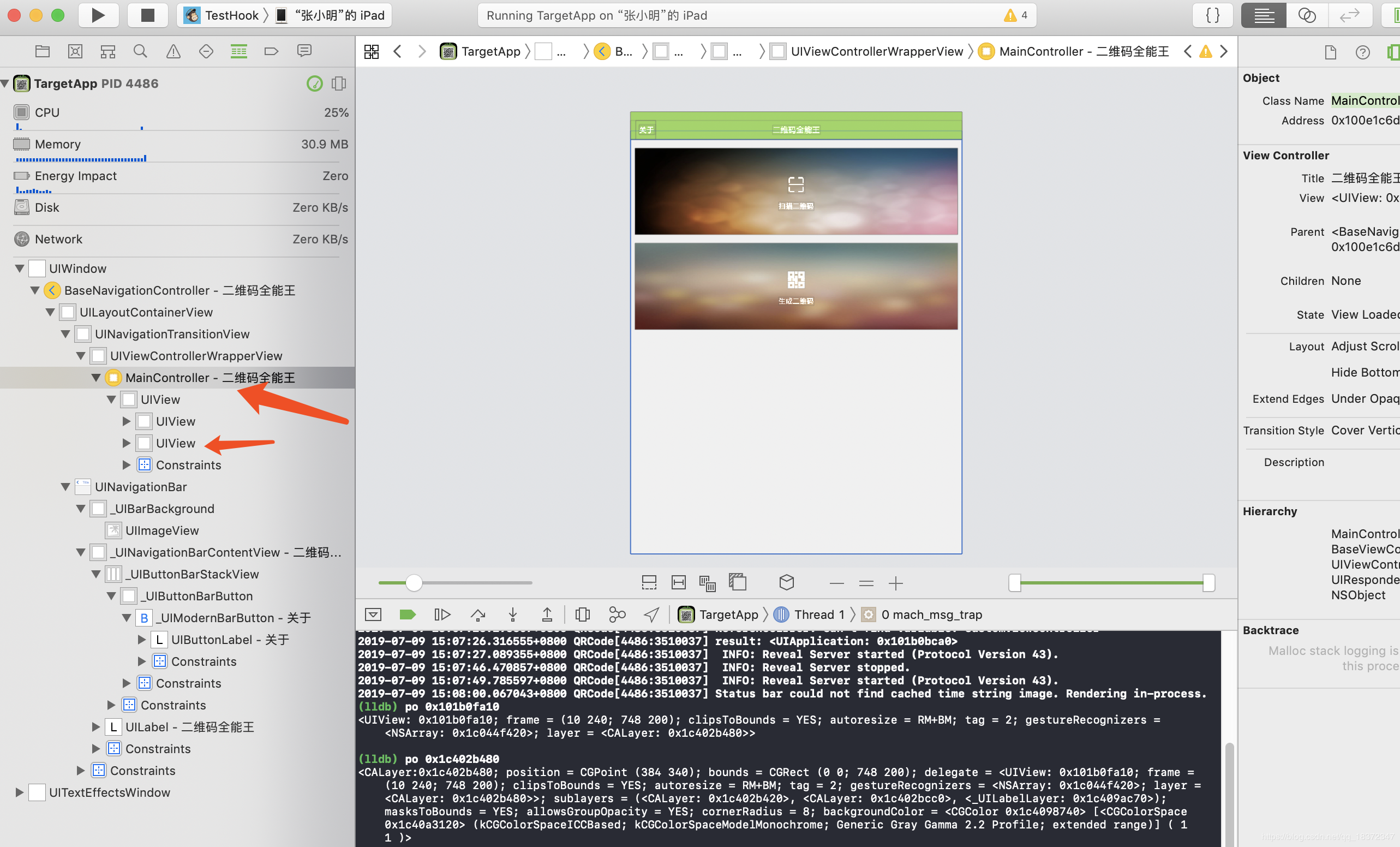Select the UIImageView row

pos(177,530)
